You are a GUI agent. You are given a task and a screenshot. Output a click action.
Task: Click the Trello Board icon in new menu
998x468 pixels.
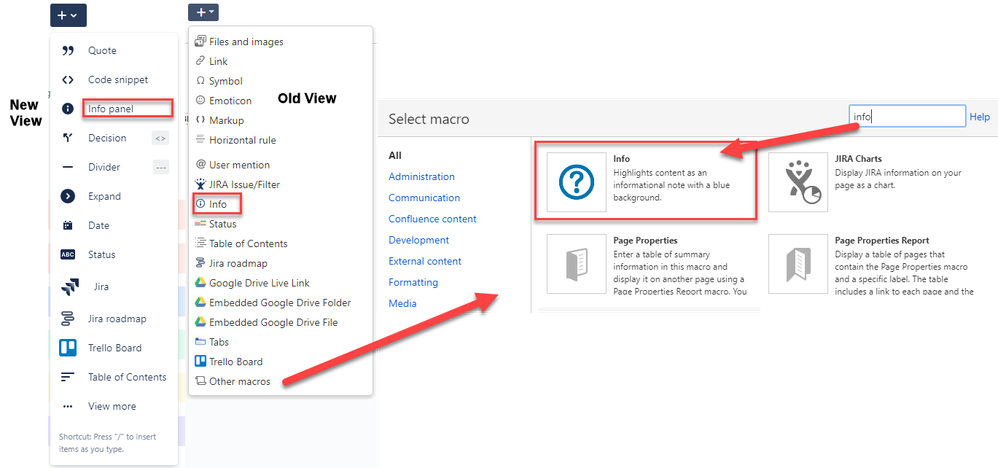point(67,348)
